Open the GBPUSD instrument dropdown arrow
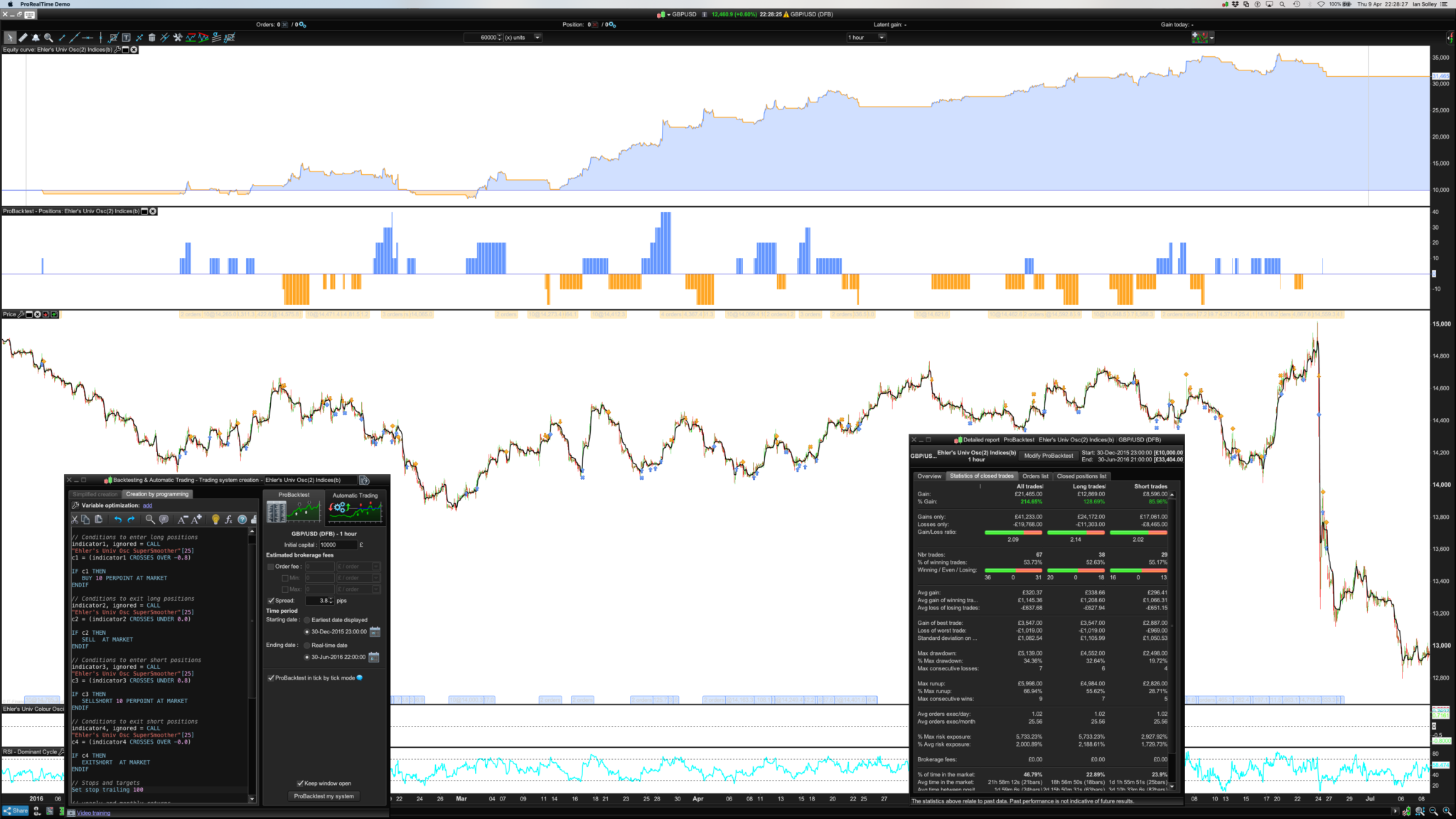Viewport: 1456px width, 819px height. click(668, 14)
